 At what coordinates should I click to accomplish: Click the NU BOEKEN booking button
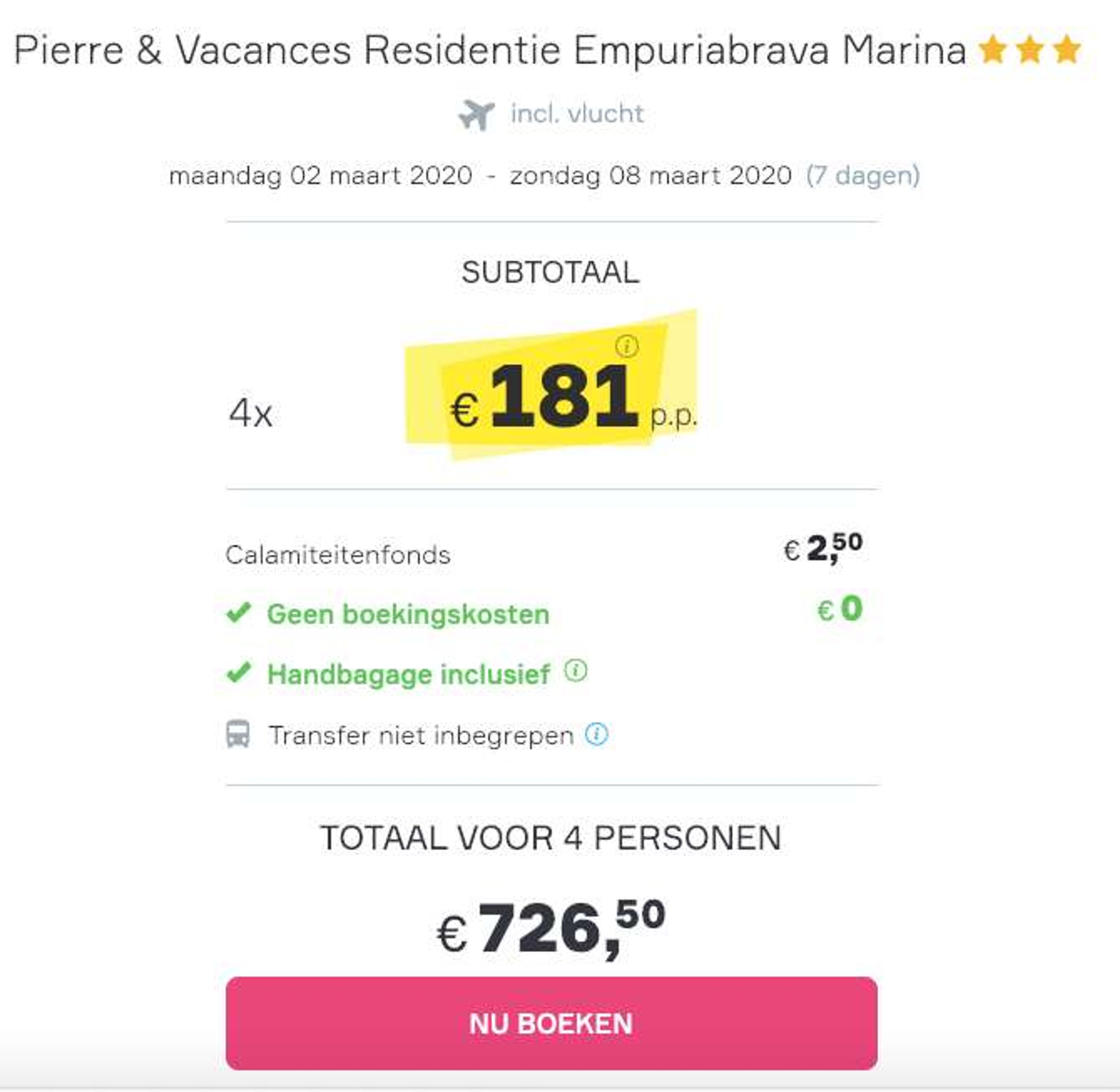[x=551, y=1024]
